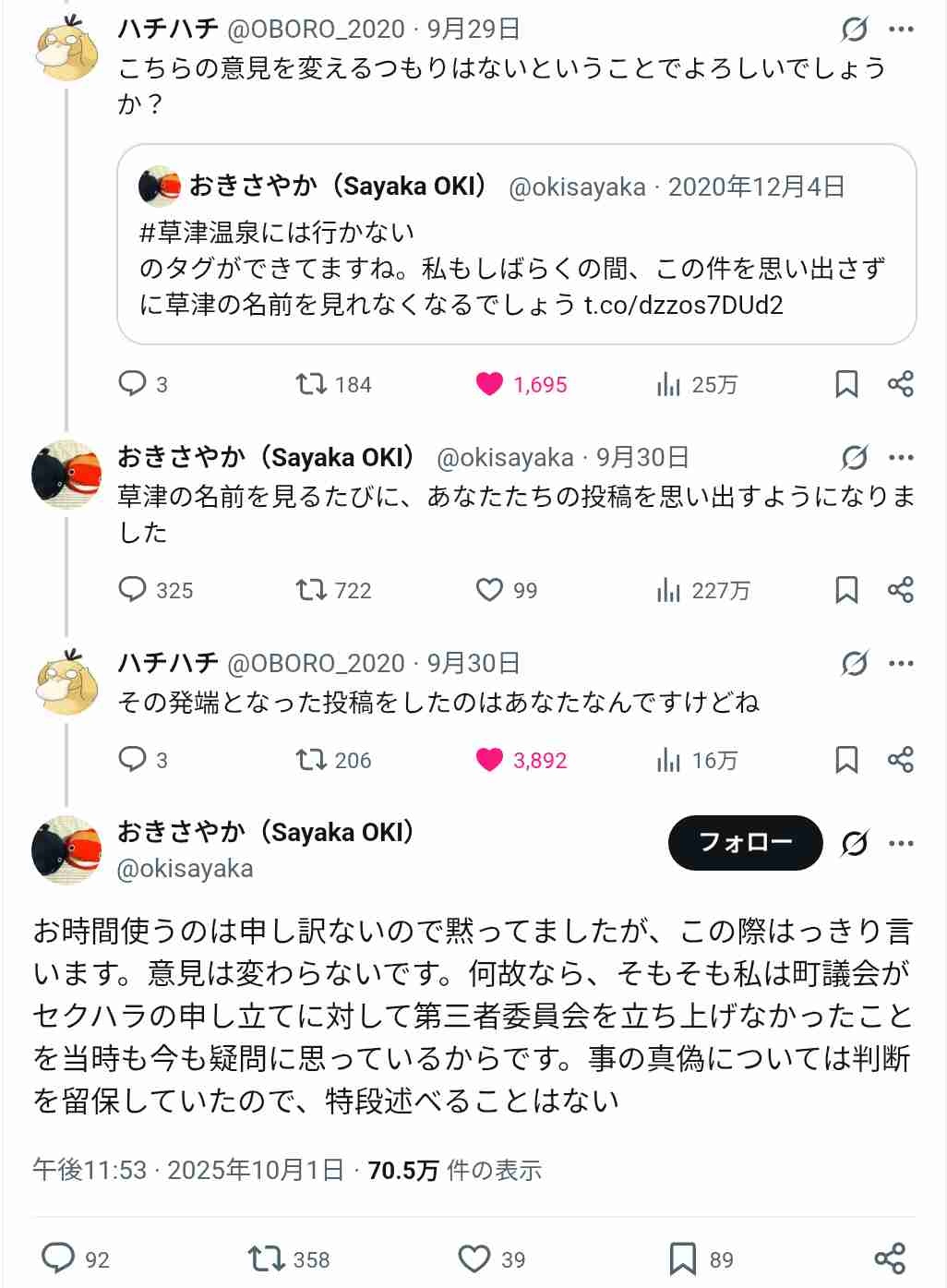
Task: Like the post with 99 likes
Action: point(489,589)
